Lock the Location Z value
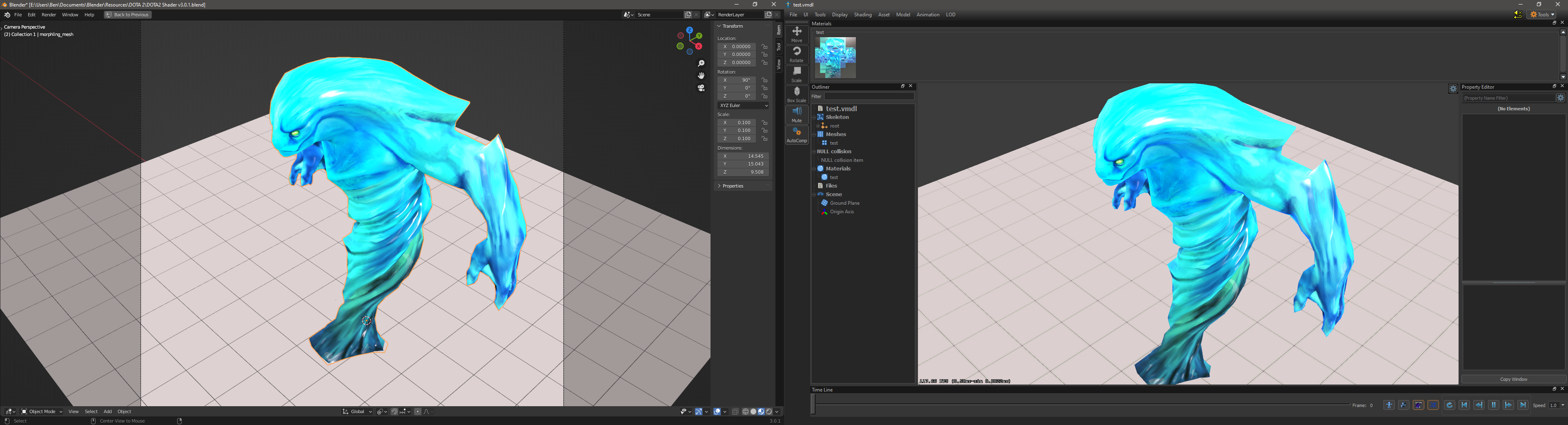 tap(765, 62)
